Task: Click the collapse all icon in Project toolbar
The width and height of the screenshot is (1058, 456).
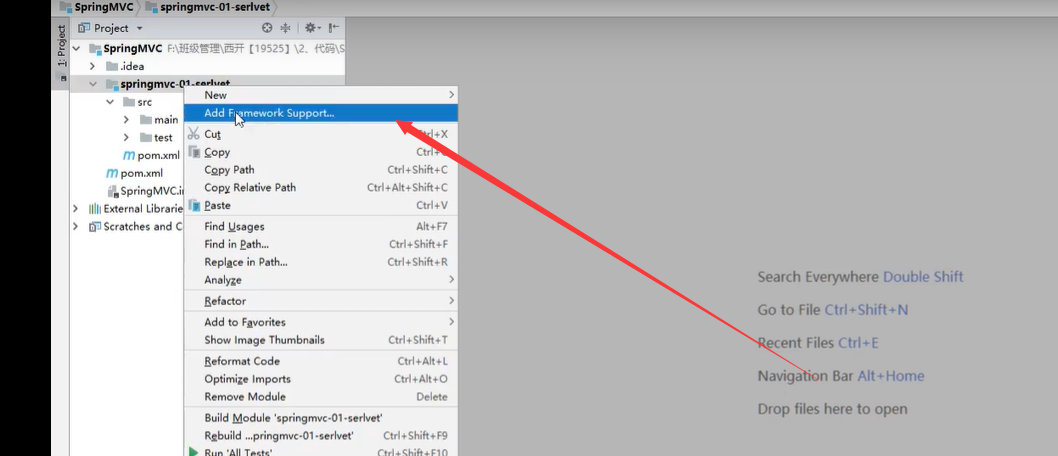Action: 285,28
